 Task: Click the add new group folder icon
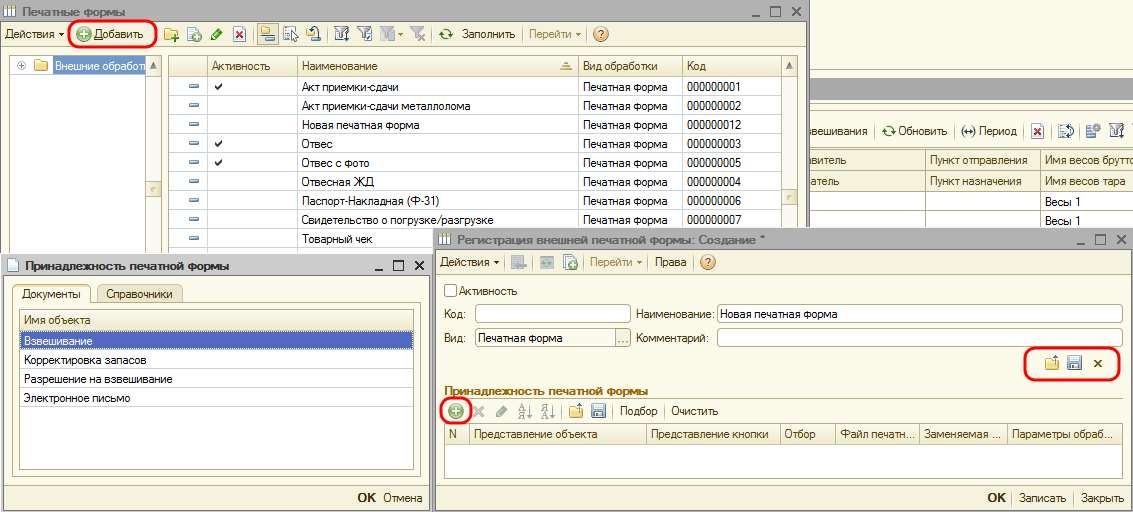pyautogui.click(x=171, y=34)
